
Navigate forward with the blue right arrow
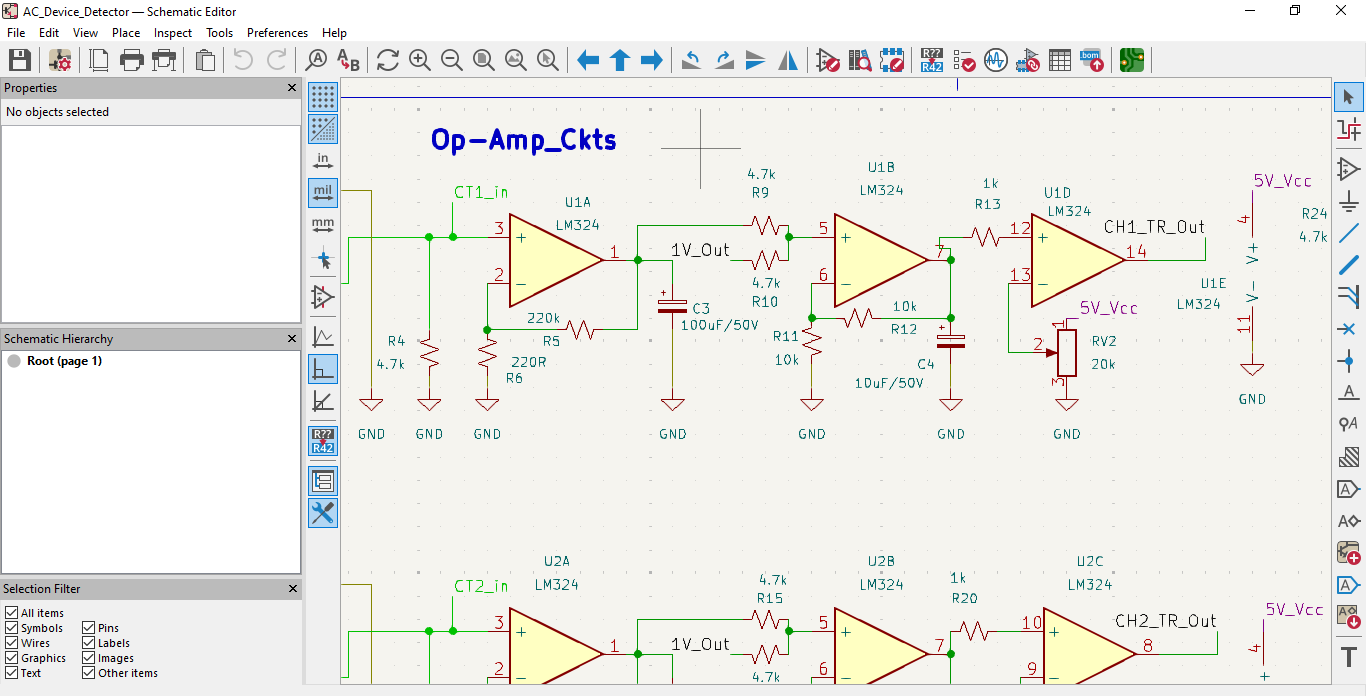652,60
